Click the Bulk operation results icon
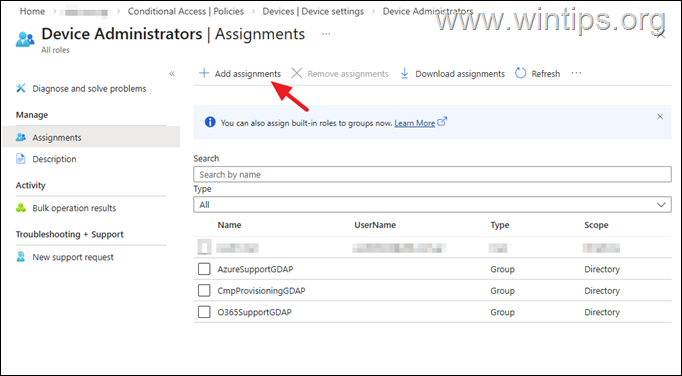Viewport: 682px width, 376px height. point(20,208)
